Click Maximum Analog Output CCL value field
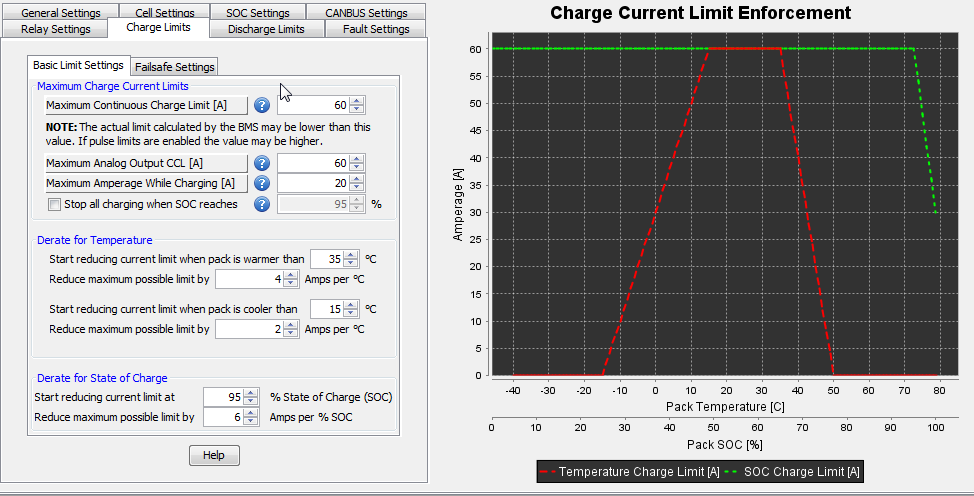974x496 pixels. click(x=312, y=163)
